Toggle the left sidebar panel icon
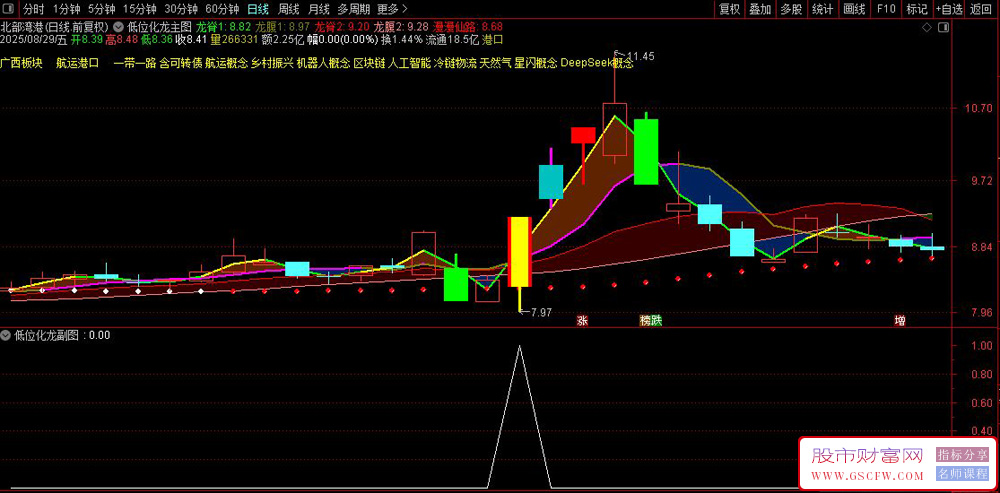Image resolution: width=1000 pixels, height=493 pixels. (x=9, y=9)
